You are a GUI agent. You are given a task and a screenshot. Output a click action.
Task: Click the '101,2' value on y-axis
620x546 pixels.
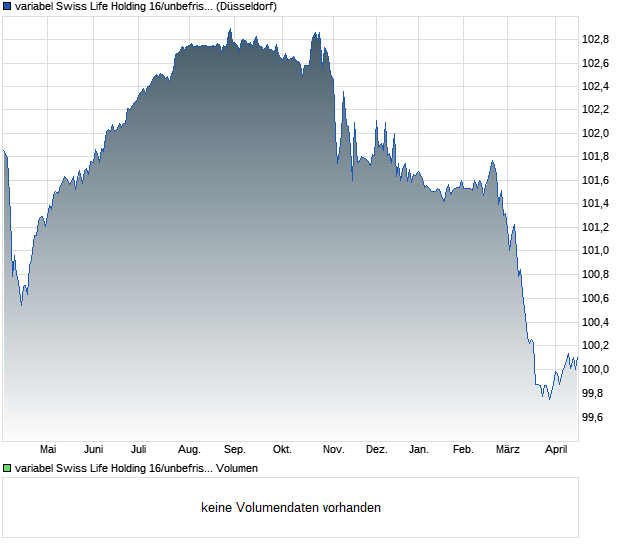pos(595,227)
